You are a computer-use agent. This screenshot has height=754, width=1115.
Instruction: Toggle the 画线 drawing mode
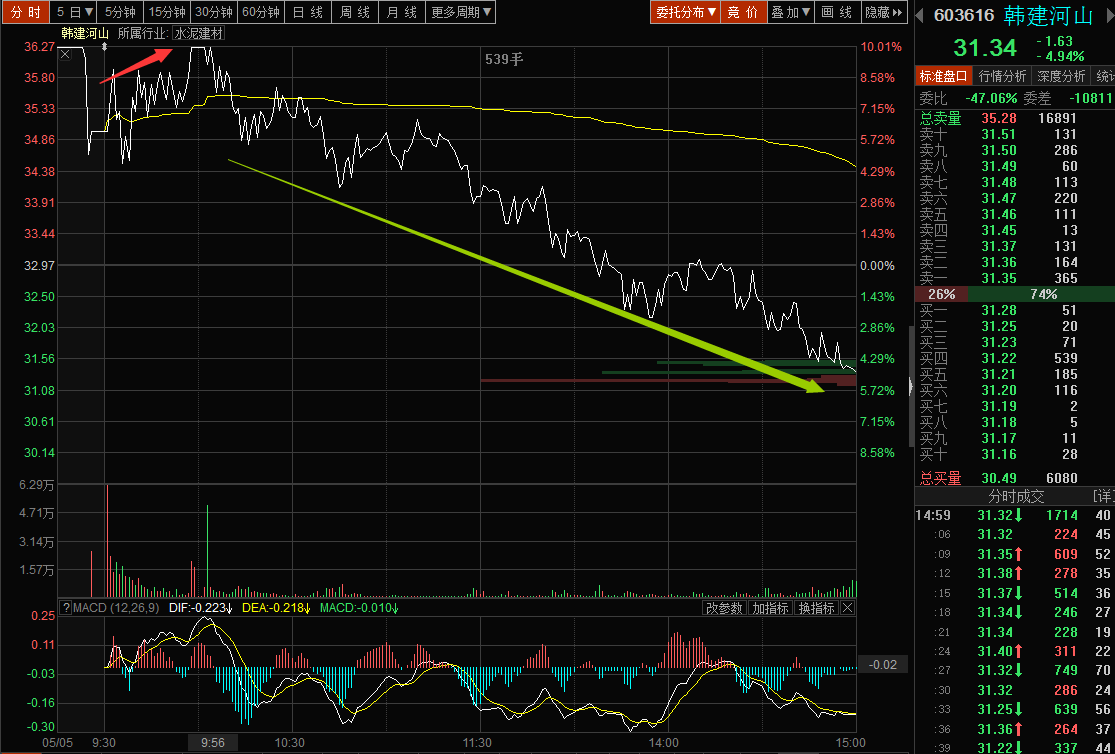coord(836,12)
